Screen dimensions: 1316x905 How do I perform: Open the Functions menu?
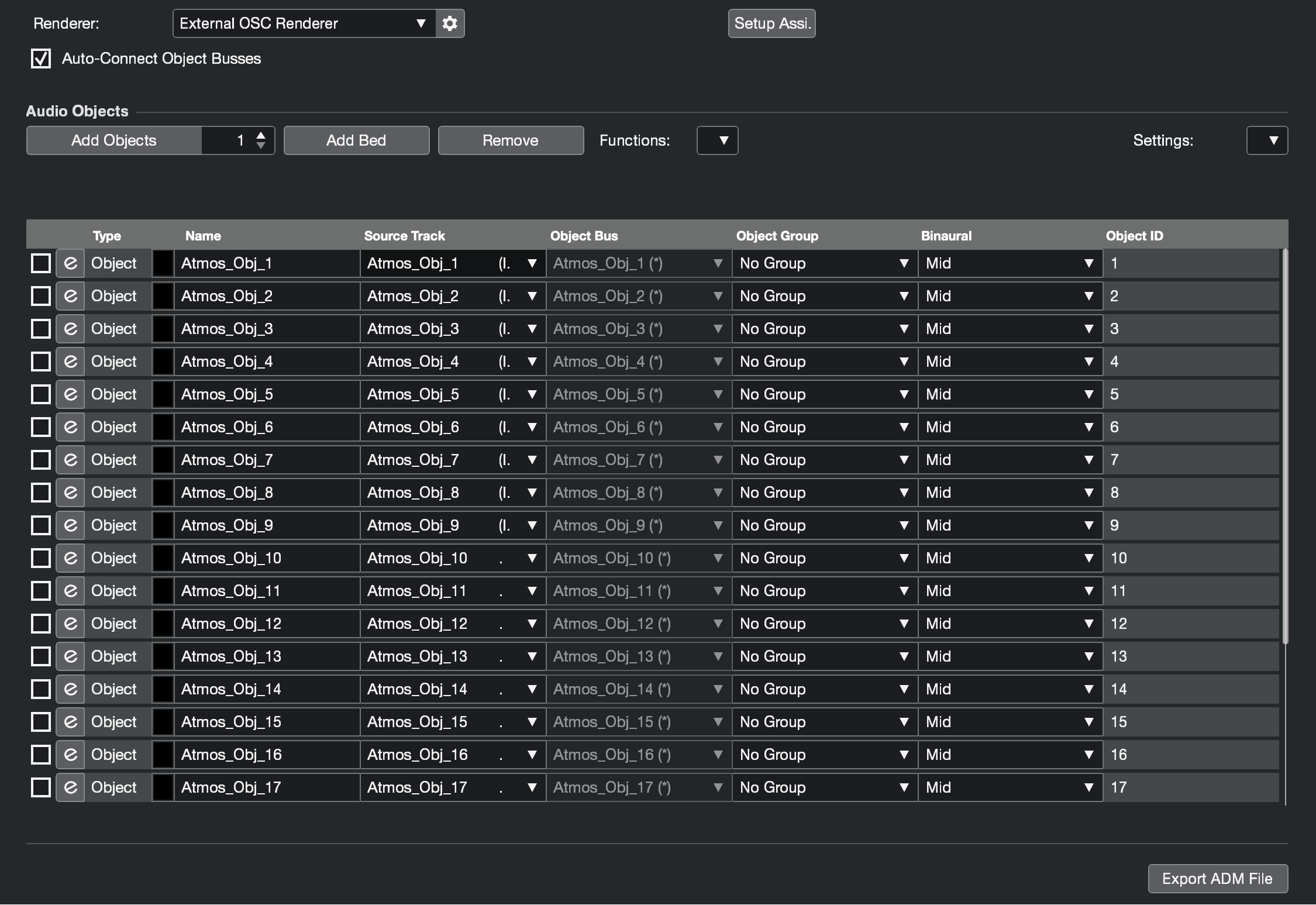(x=717, y=140)
